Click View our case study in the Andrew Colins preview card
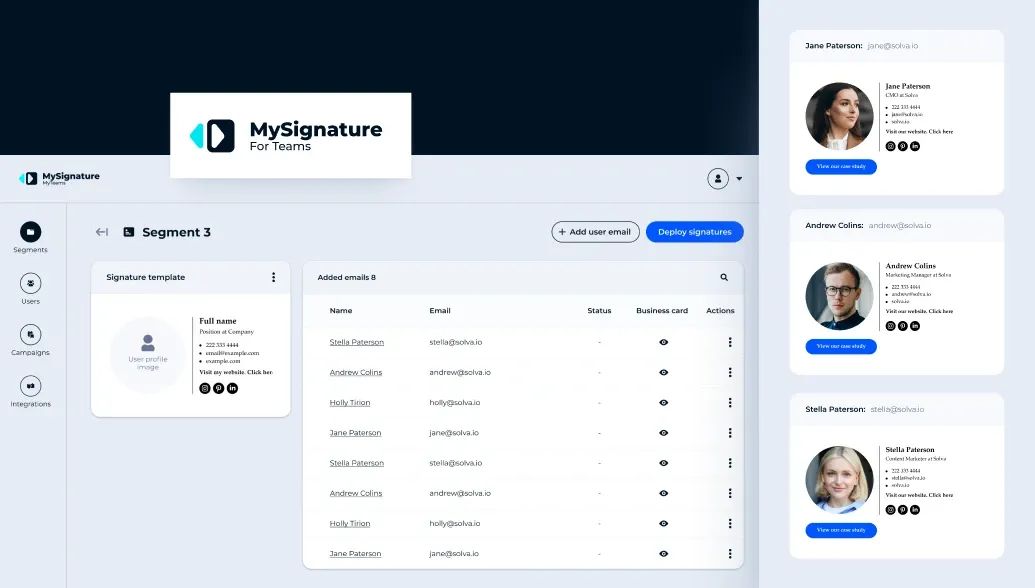Screen dimensions: 1035x588 [841, 346]
